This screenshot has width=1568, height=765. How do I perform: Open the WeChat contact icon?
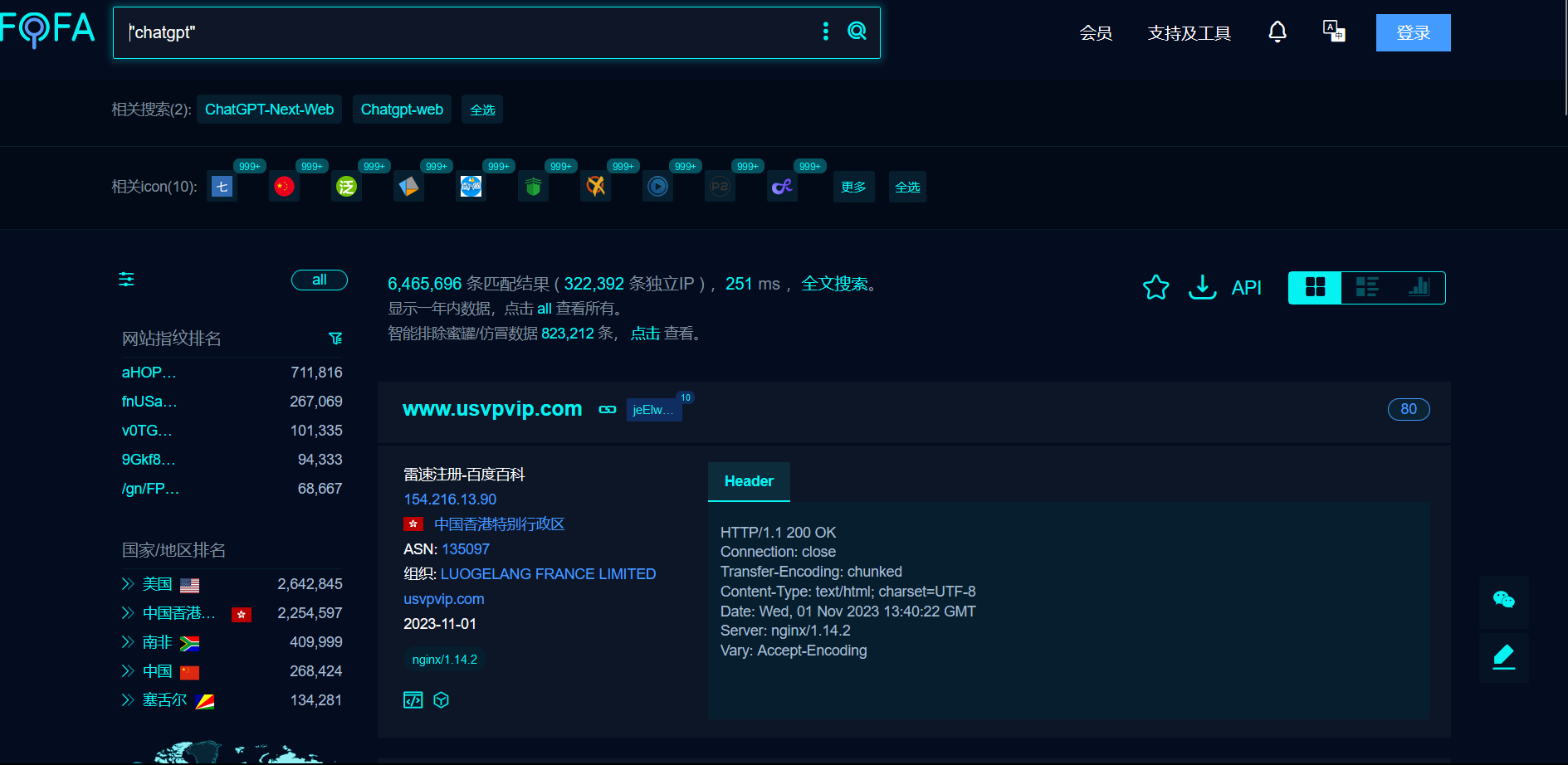point(1503,600)
